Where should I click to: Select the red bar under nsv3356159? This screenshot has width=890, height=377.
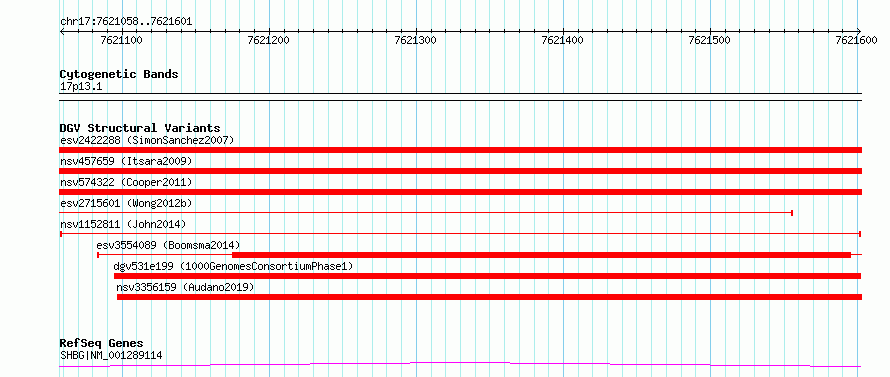coord(489,297)
